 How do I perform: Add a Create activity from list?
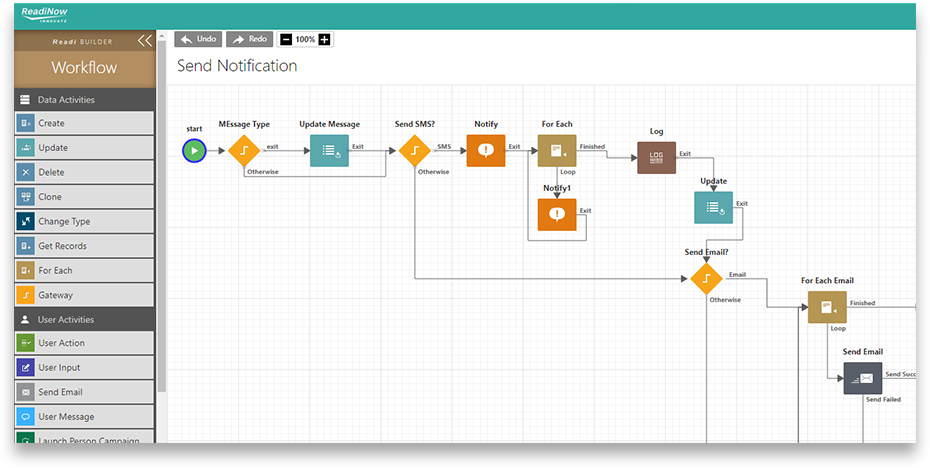84,123
